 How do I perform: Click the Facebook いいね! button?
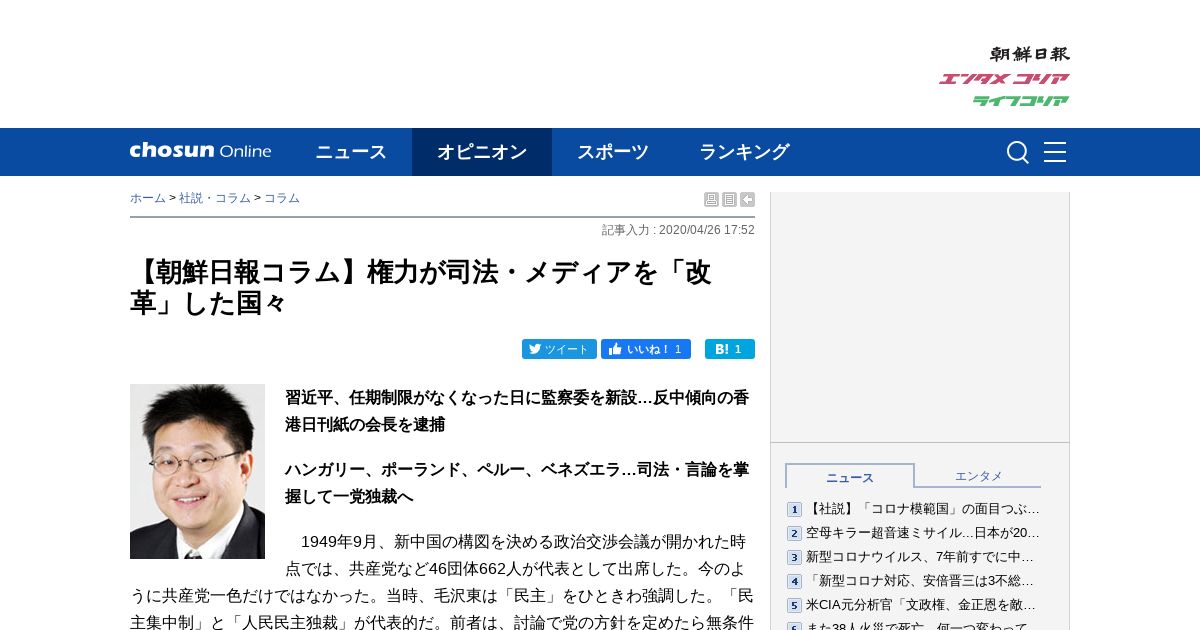pyautogui.click(x=646, y=349)
